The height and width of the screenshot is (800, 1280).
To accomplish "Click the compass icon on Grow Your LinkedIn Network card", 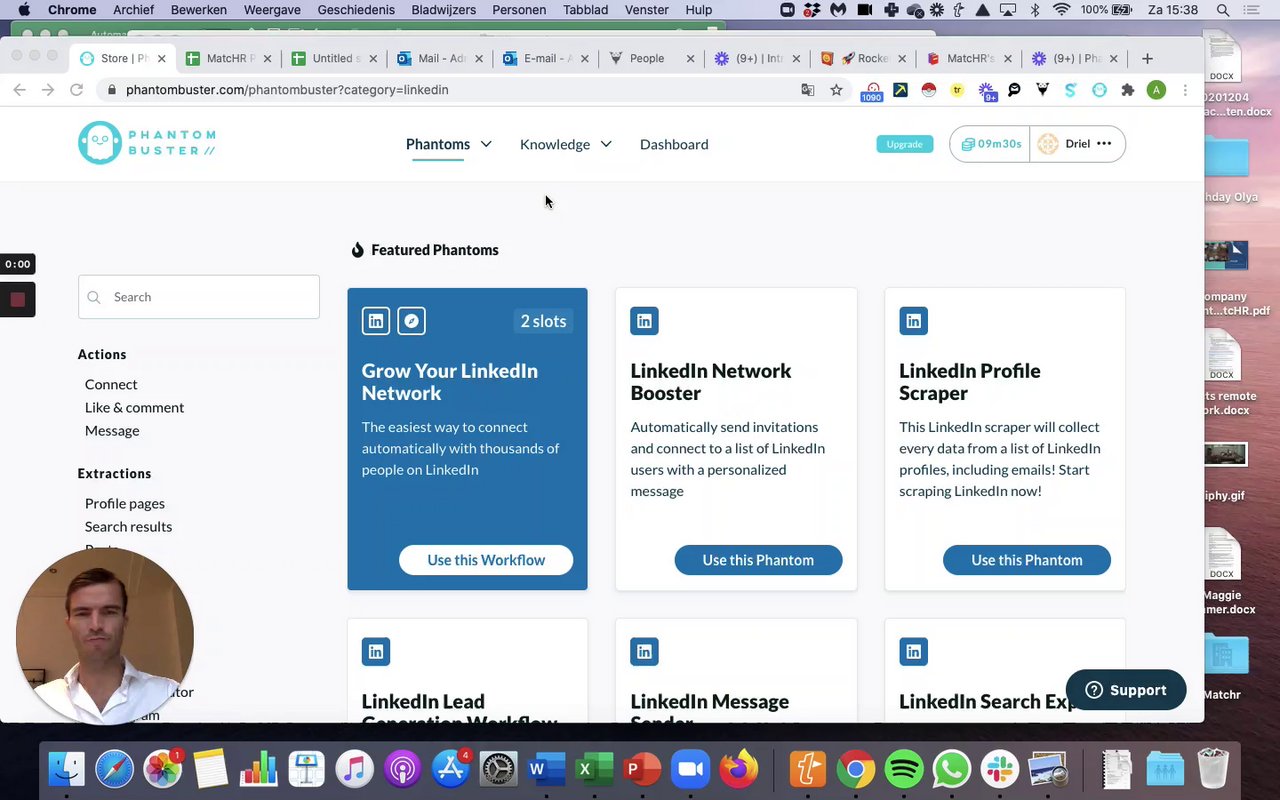I will point(411,321).
